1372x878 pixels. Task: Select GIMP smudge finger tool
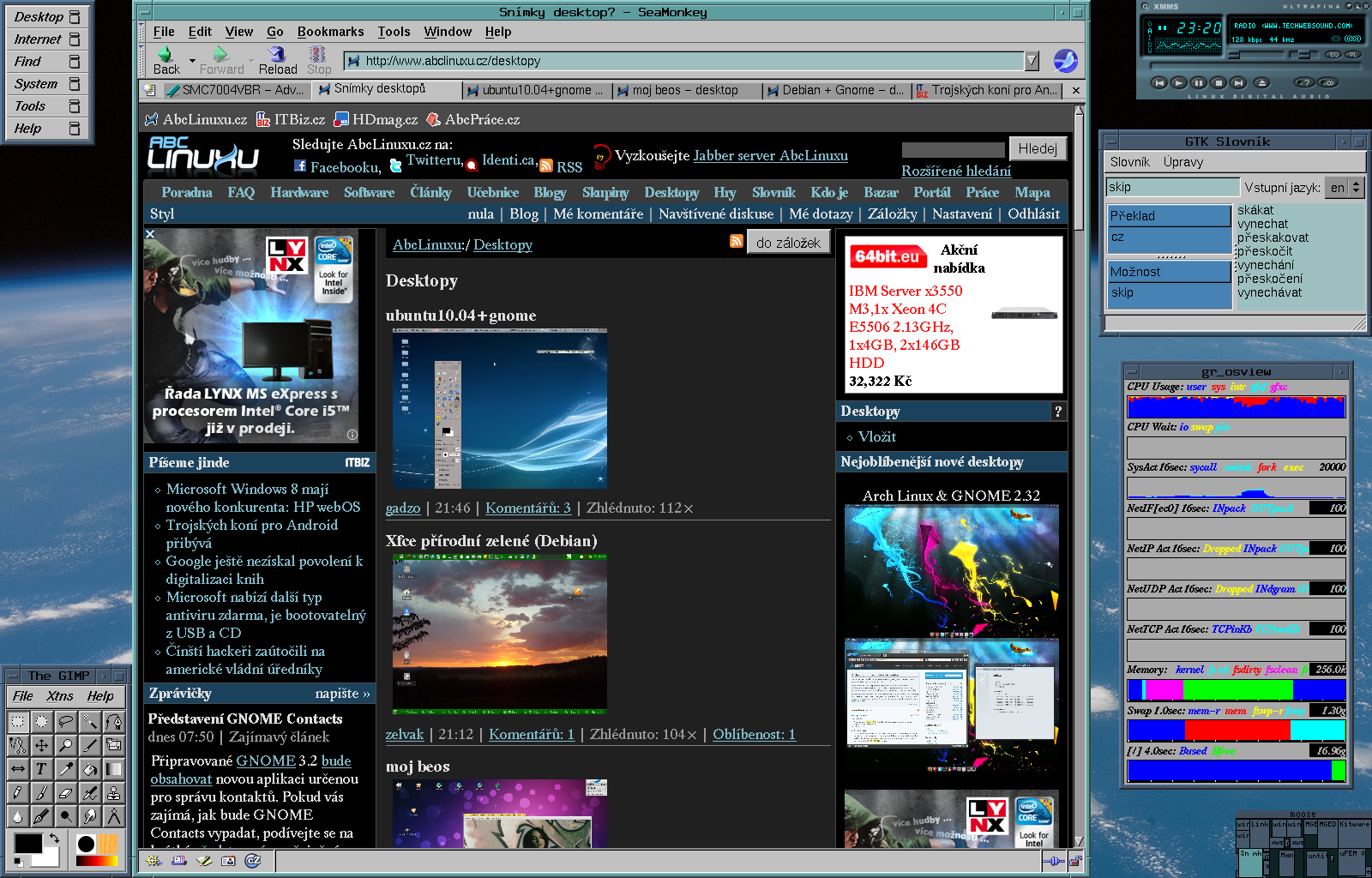(x=90, y=816)
